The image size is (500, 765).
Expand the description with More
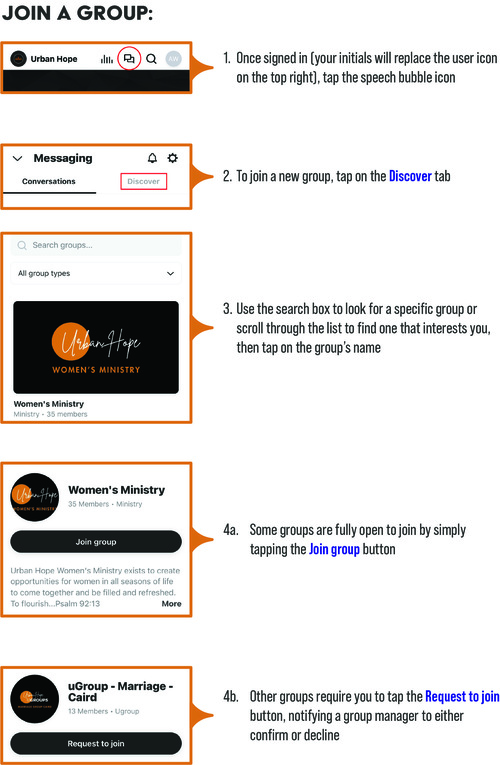tap(171, 604)
